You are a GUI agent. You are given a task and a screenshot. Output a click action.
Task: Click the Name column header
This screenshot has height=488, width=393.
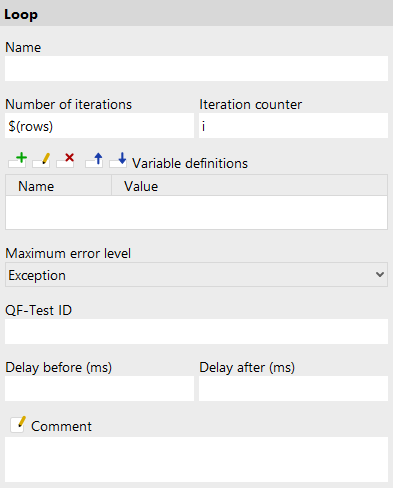coord(58,186)
